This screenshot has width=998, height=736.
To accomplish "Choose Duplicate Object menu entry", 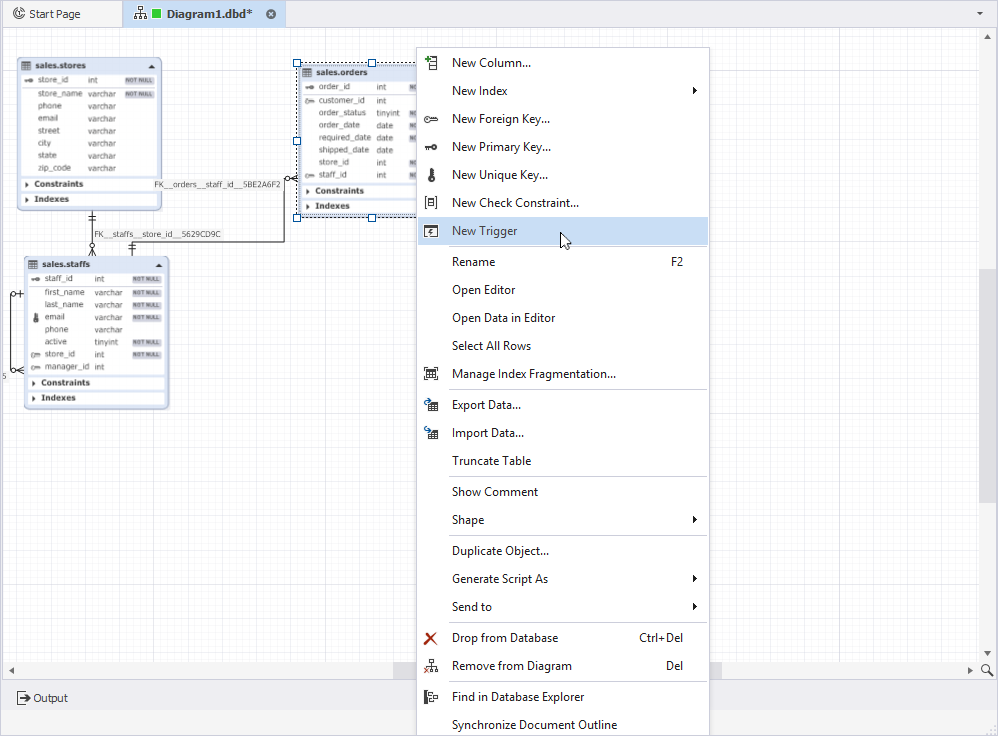I will click(563, 551).
